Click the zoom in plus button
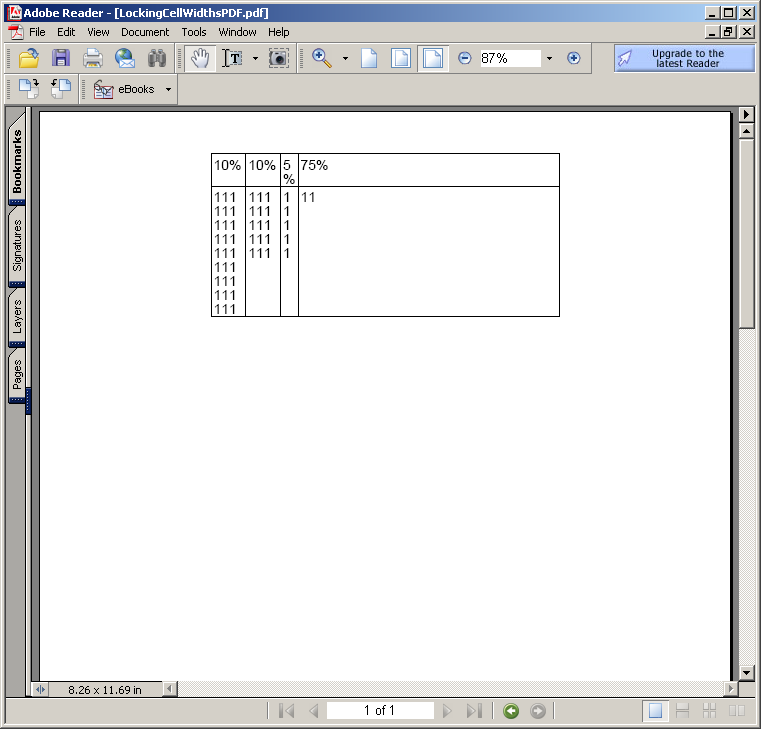 [574, 58]
